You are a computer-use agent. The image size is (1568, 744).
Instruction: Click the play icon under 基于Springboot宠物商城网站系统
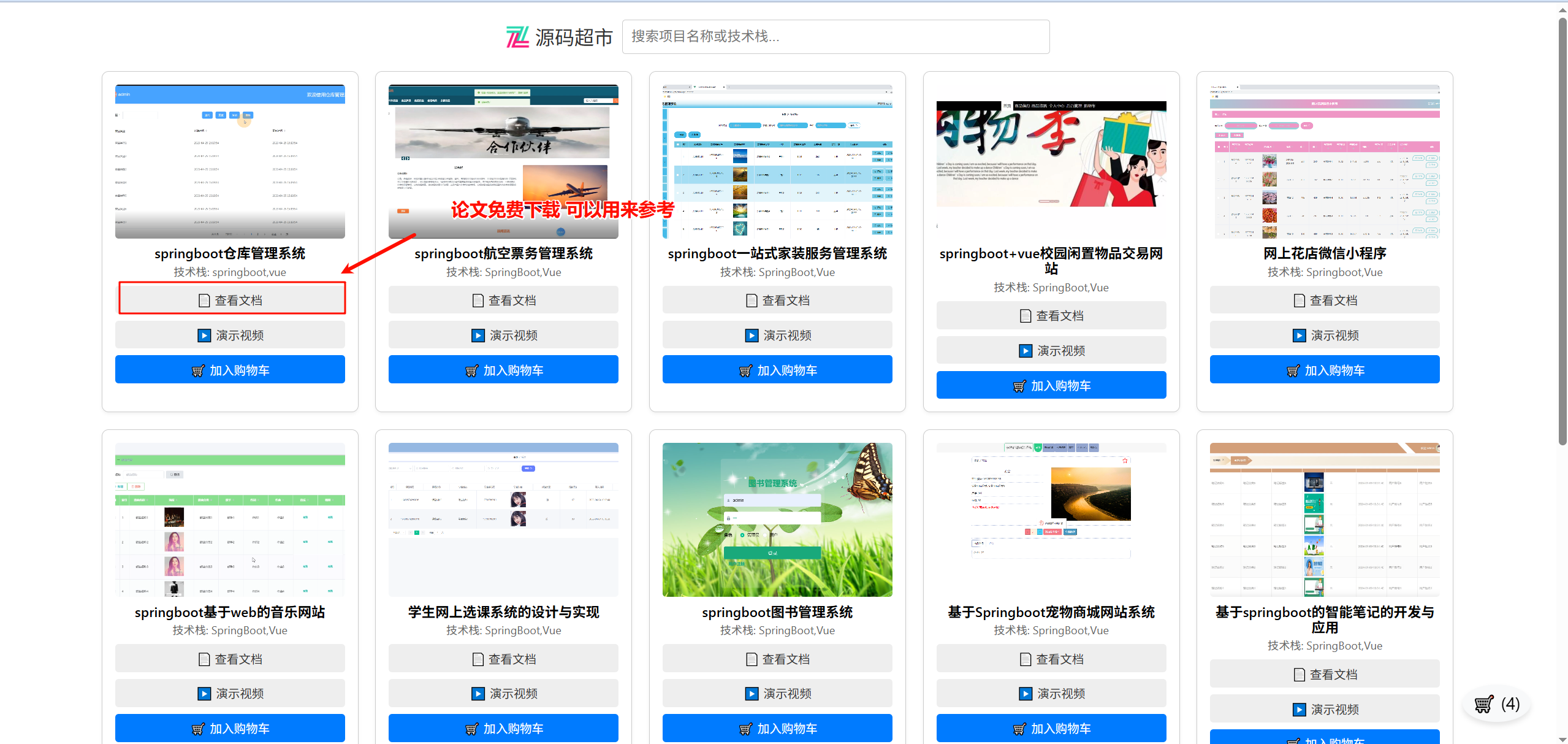pyautogui.click(x=1026, y=694)
